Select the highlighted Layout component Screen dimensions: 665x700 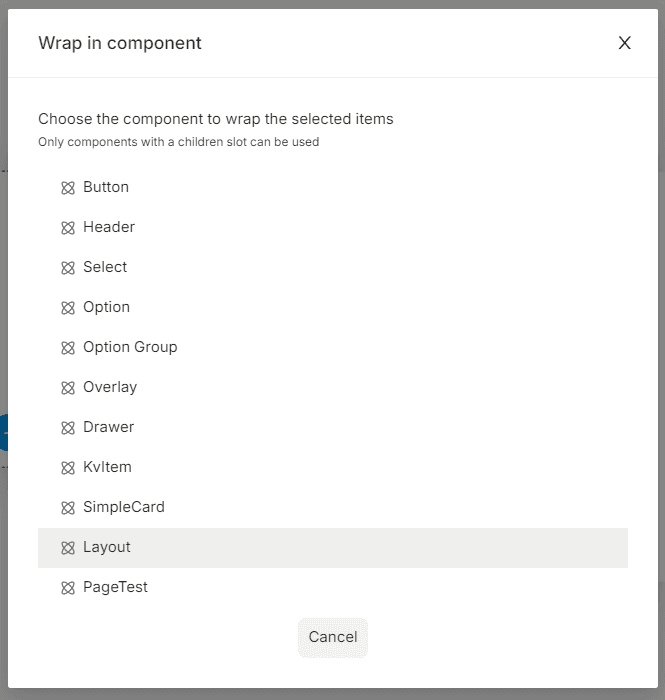point(333,548)
